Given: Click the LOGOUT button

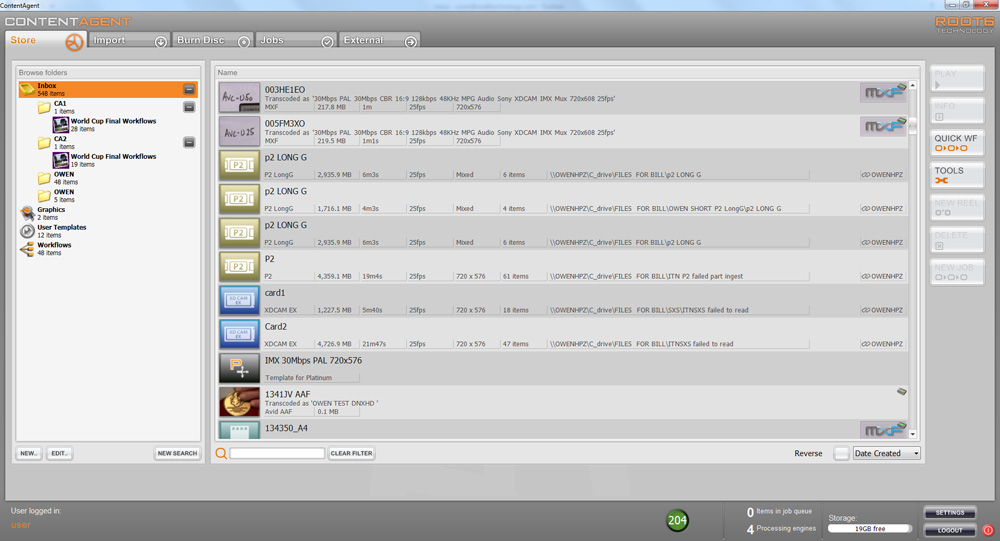Looking at the screenshot, I should coord(950,530).
